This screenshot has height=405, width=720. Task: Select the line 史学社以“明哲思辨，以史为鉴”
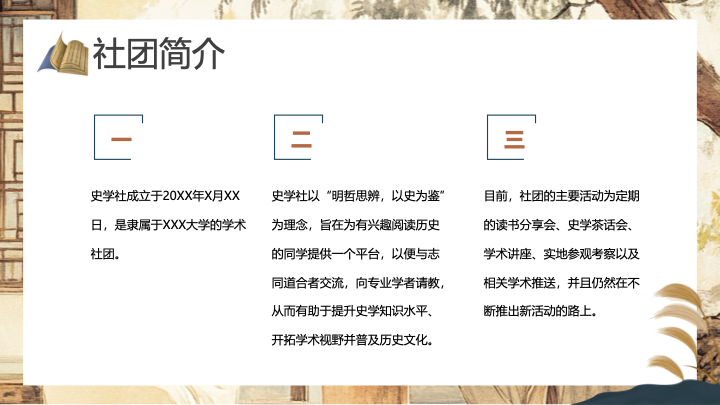pyautogui.click(x=358, y=196)
